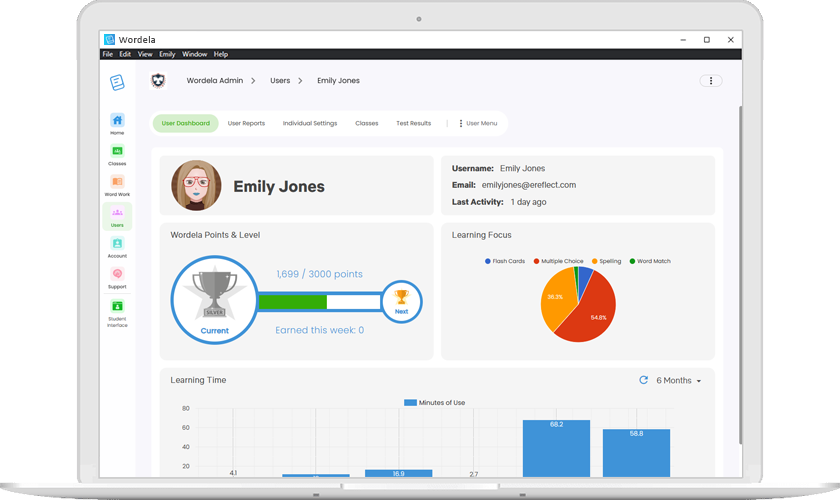The image size is (840, 500).
Task: Click the User Menu three-dot icon
Action: click(x=460, y=123)
